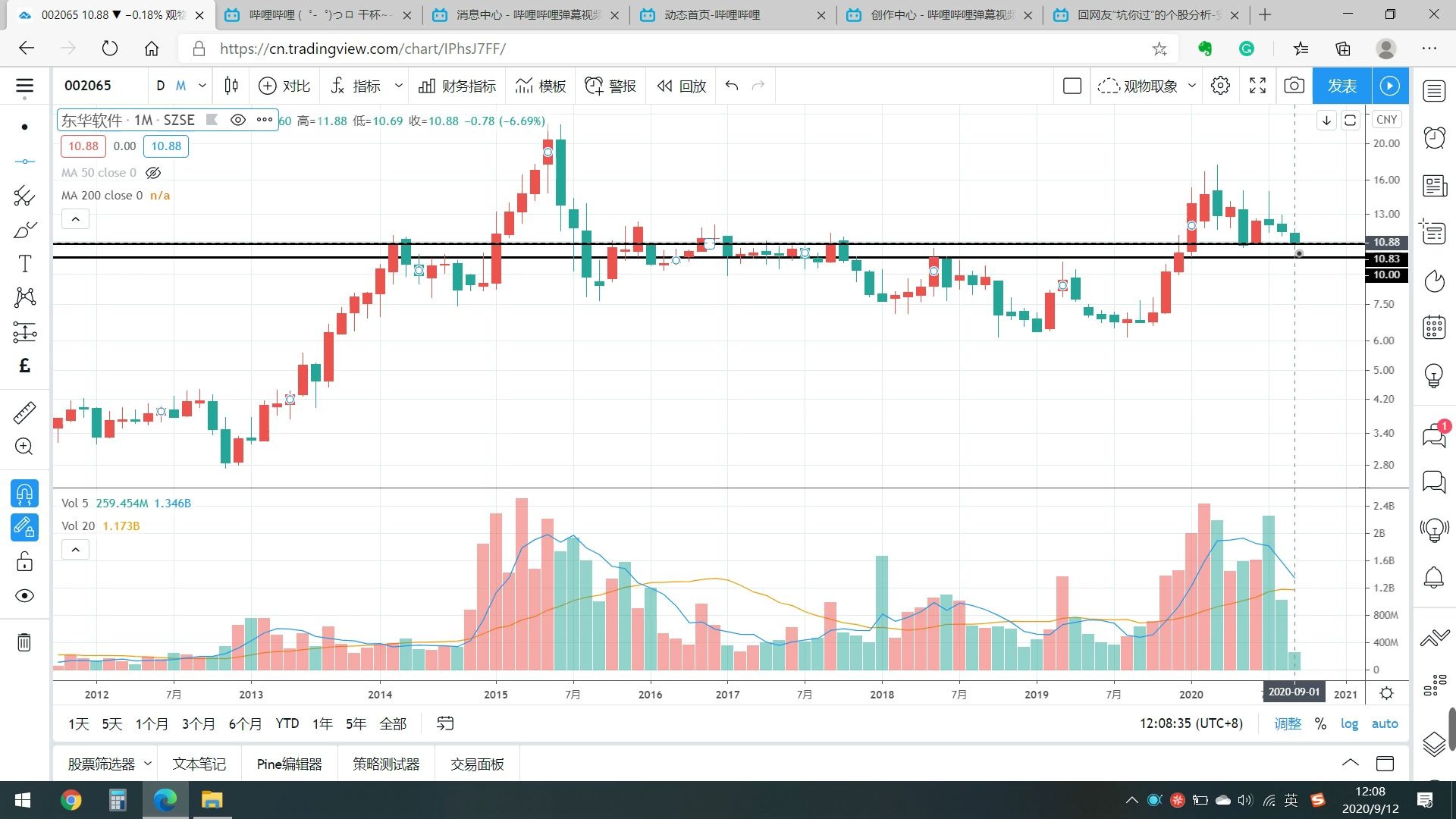
Task: Open the alerts alarm clock panel
Action: [x=1434, y=138]
